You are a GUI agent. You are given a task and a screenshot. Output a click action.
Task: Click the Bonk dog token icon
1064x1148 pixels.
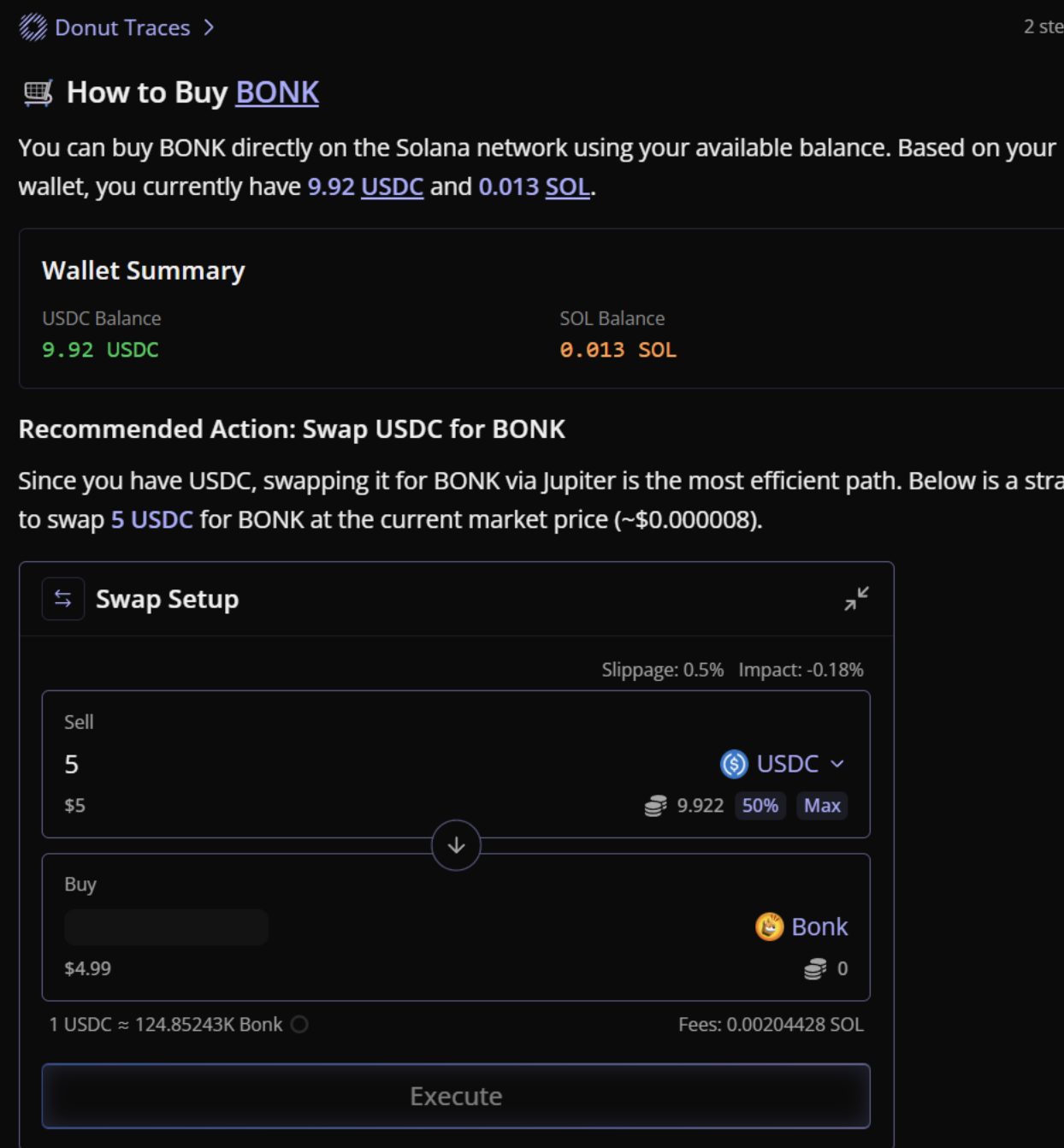click(x=769, y=926)
